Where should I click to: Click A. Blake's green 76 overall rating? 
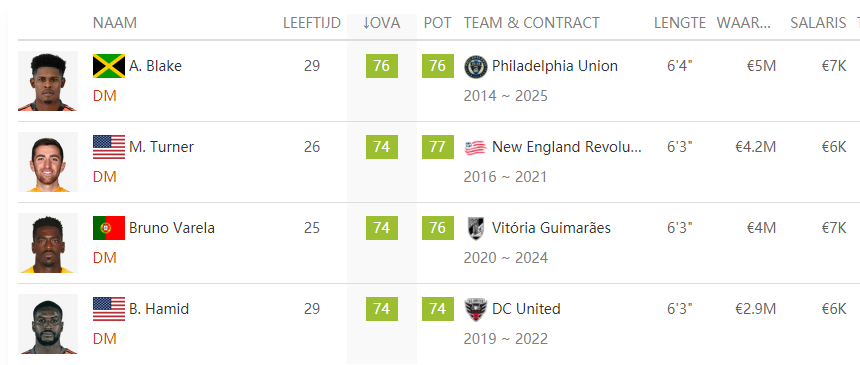[382, 66]
